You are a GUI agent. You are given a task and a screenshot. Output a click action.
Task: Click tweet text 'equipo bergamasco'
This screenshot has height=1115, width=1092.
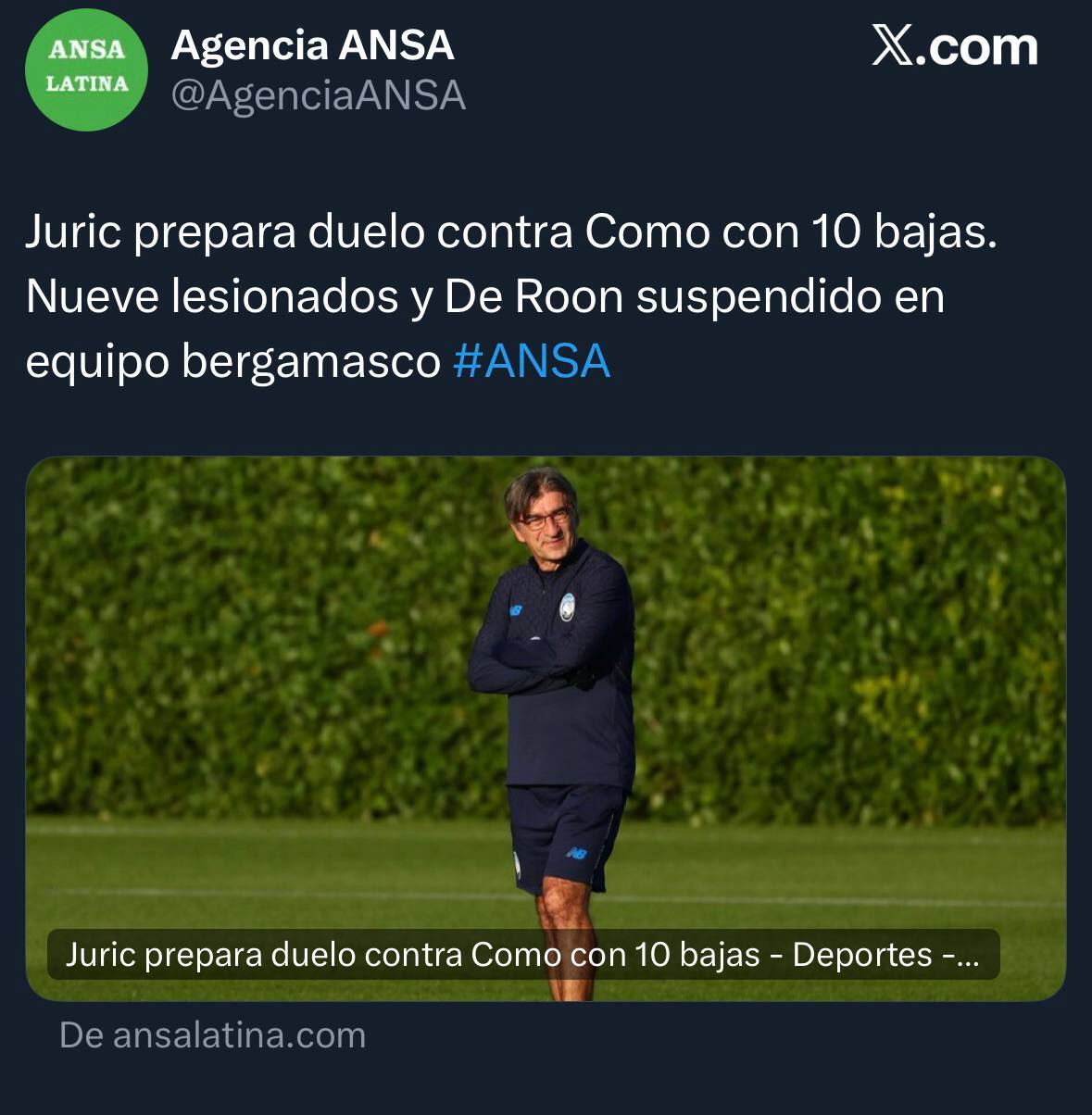point(232,362)
